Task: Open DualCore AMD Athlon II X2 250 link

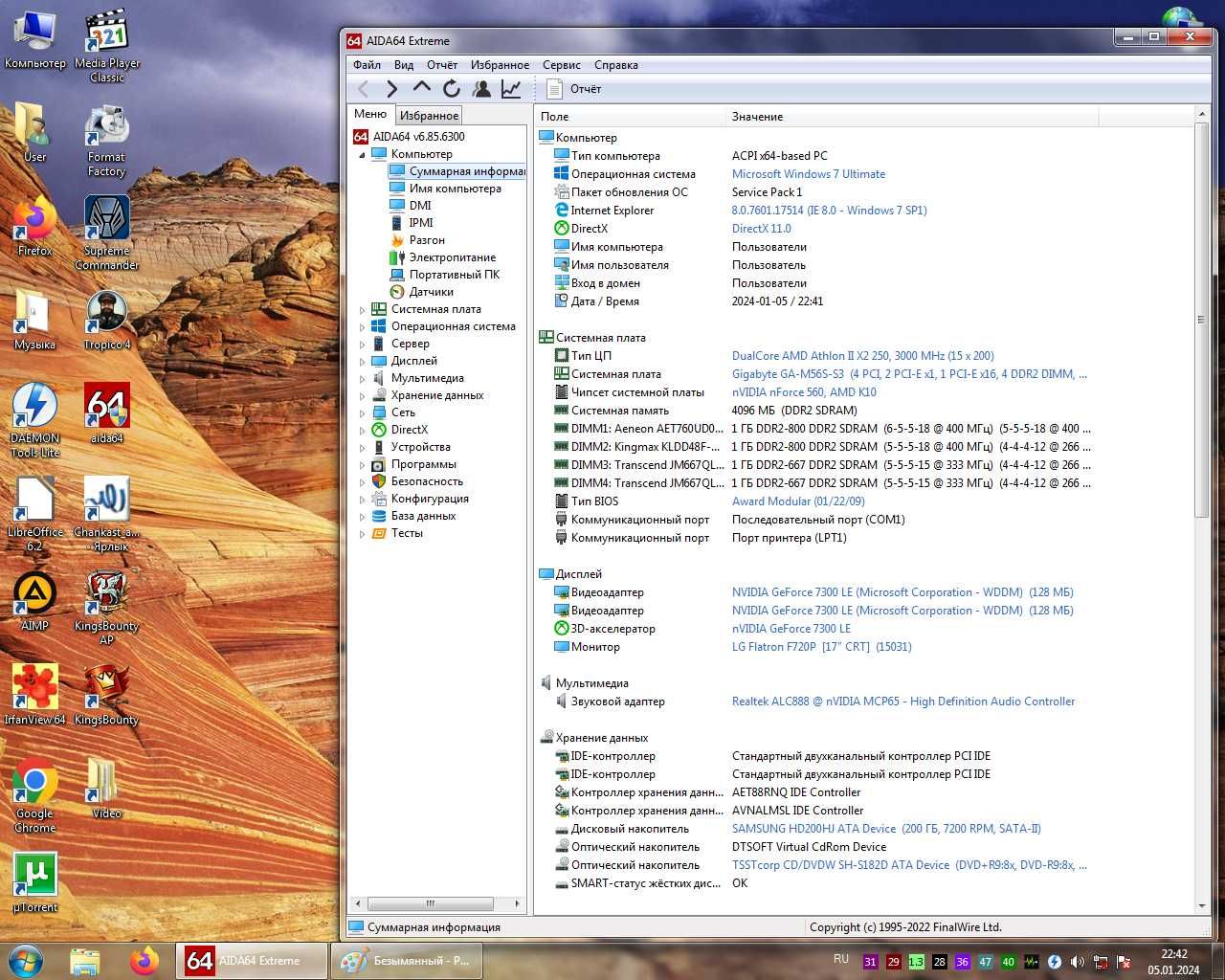Action: point(862,356)
